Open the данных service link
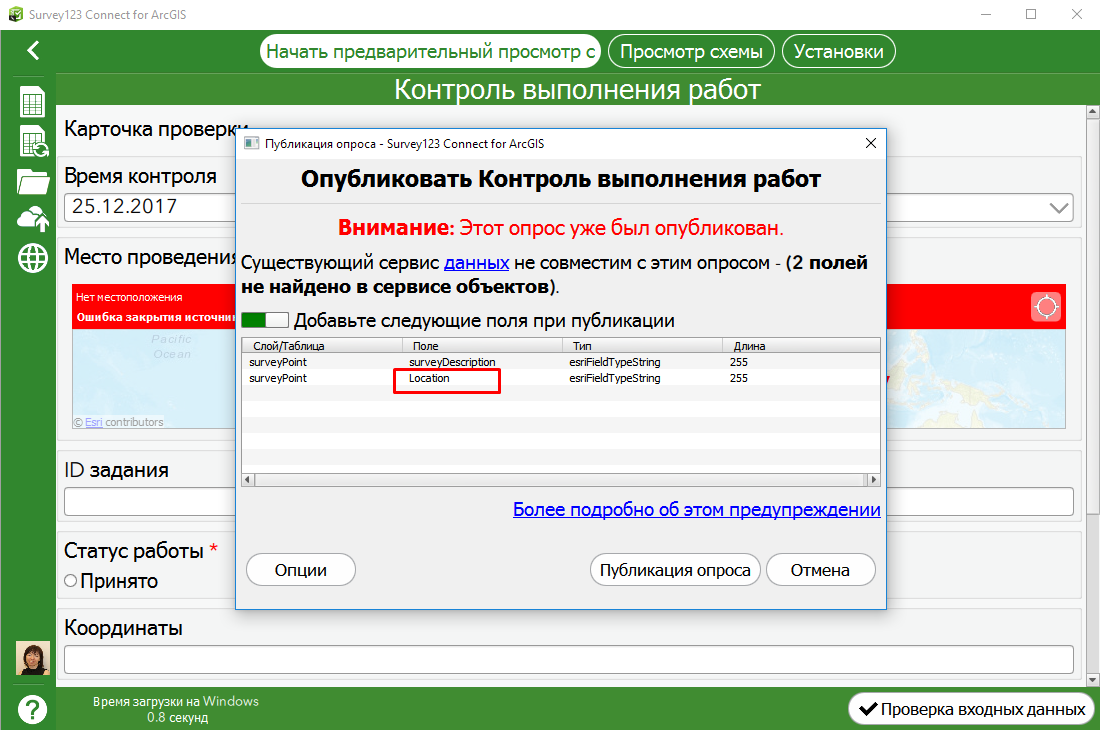Viewport: 1100px width, 730px height. tap(476, 263)
